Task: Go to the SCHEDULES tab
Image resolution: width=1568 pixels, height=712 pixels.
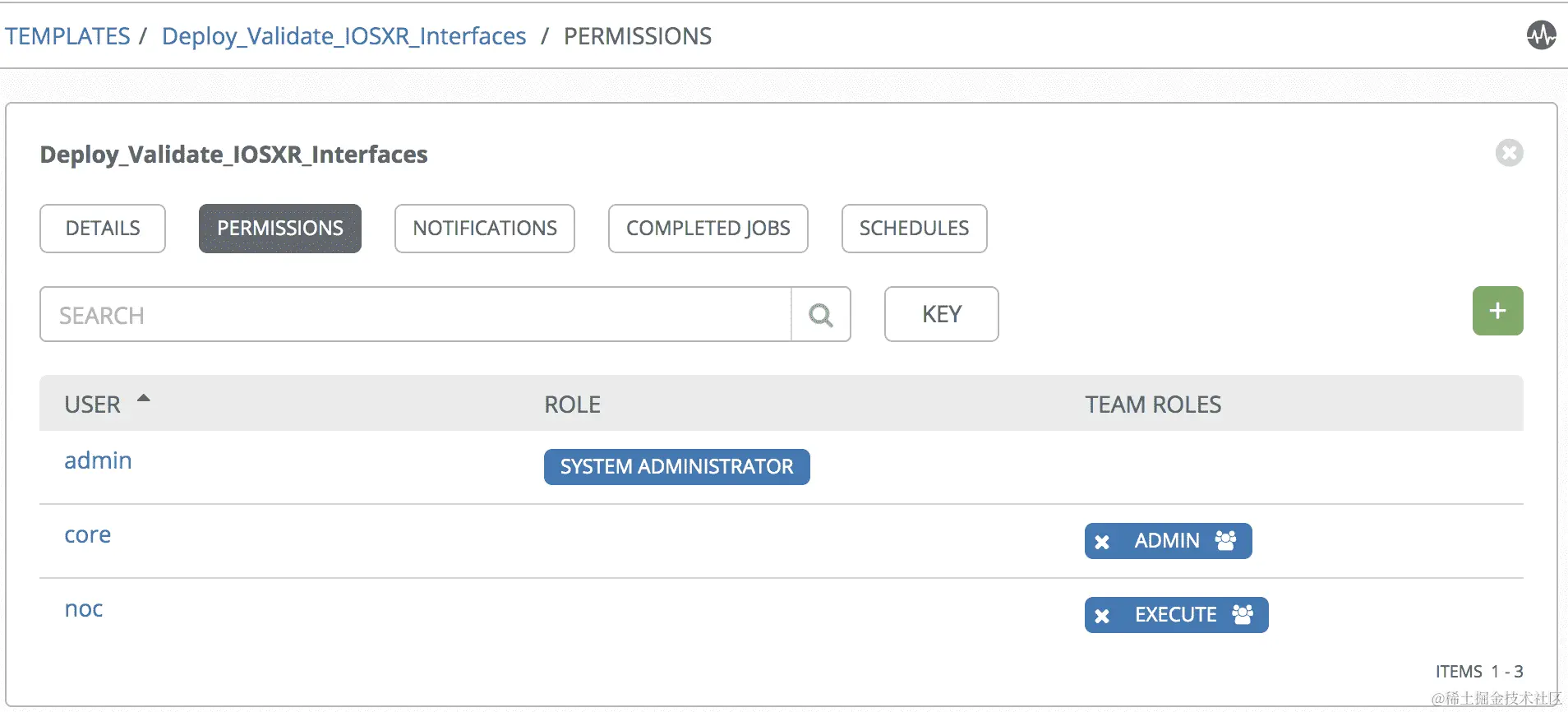Action: click(914, 229)
